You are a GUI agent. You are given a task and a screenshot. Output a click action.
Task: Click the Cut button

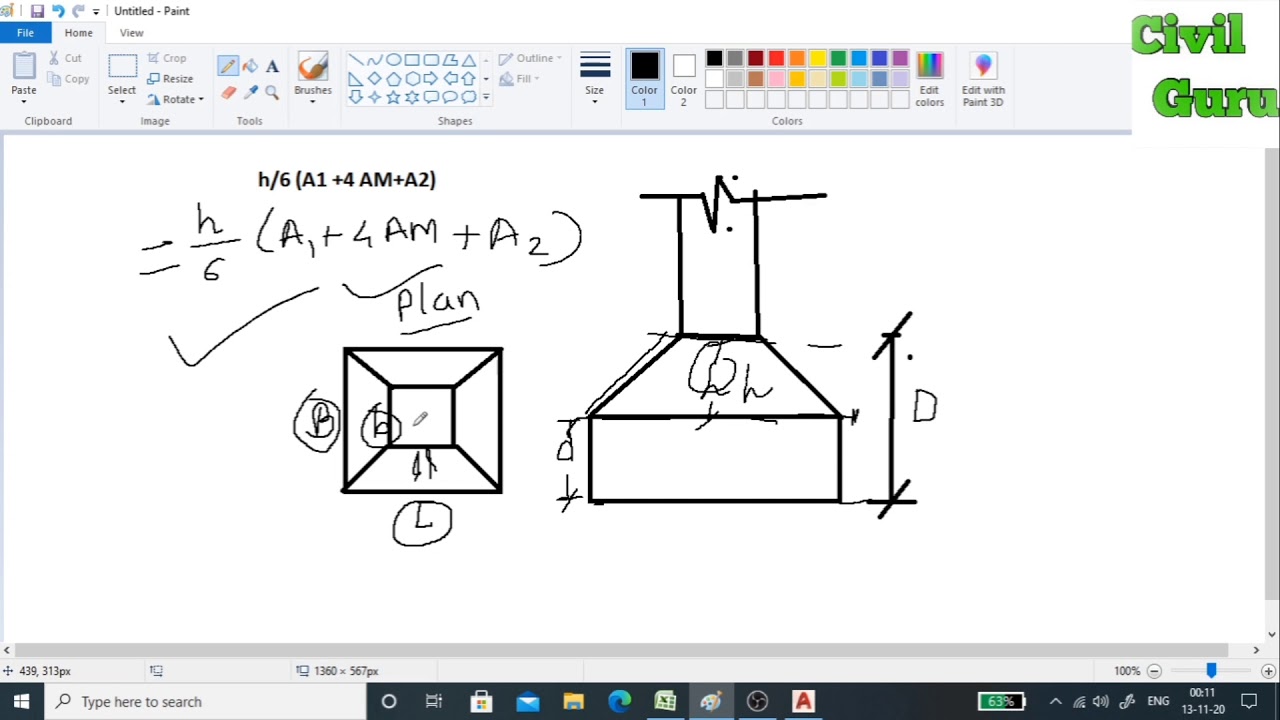[x=65, y=58]
